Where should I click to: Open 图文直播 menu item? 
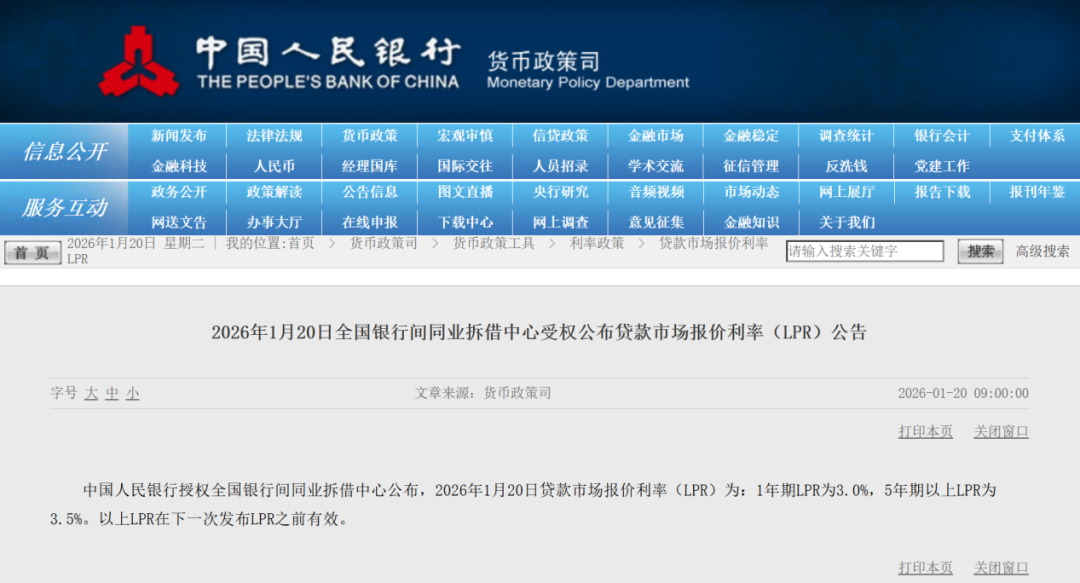pyautogui.click(x=465, y=192)
